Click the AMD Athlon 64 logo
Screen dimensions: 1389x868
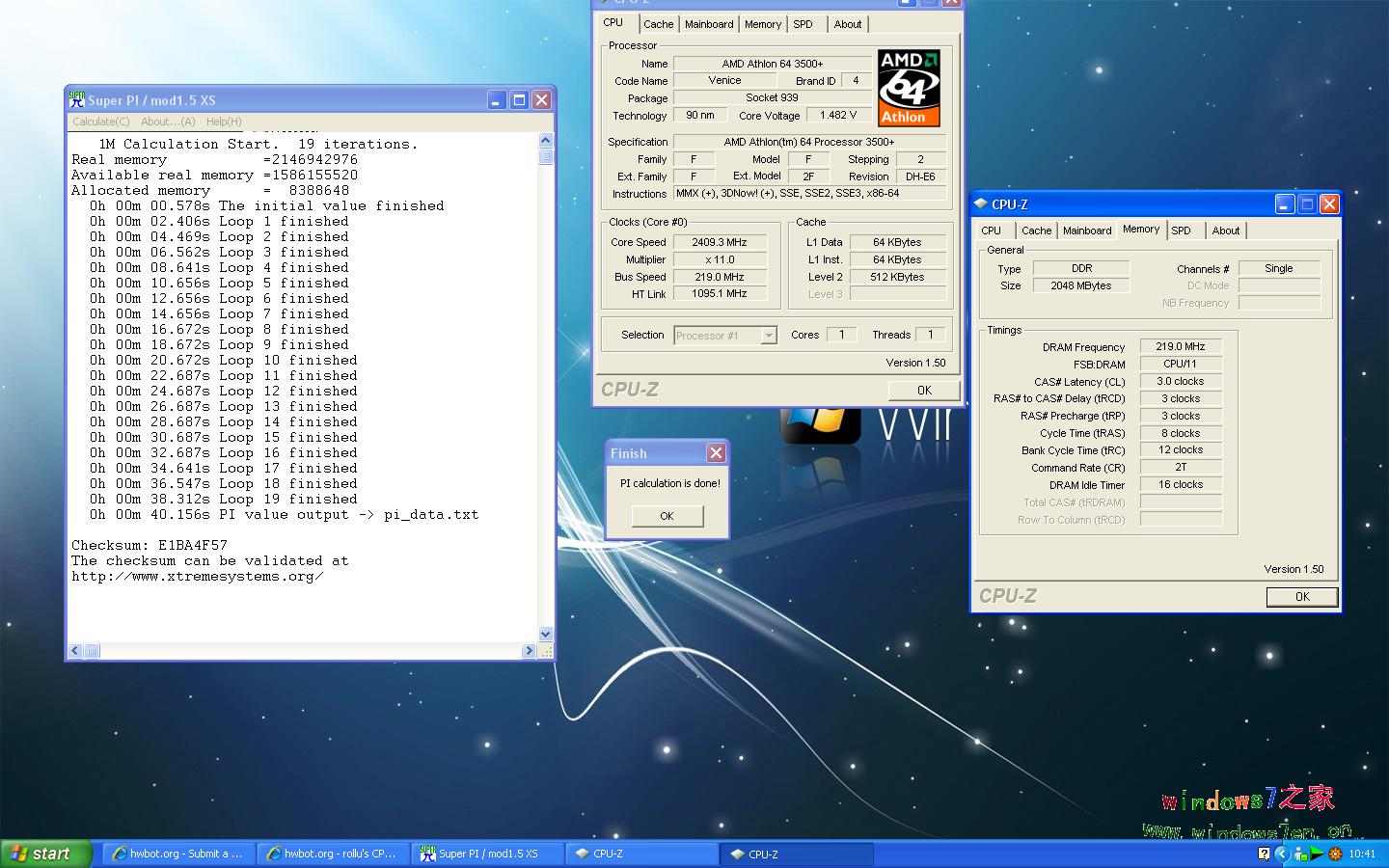(909, 88)
